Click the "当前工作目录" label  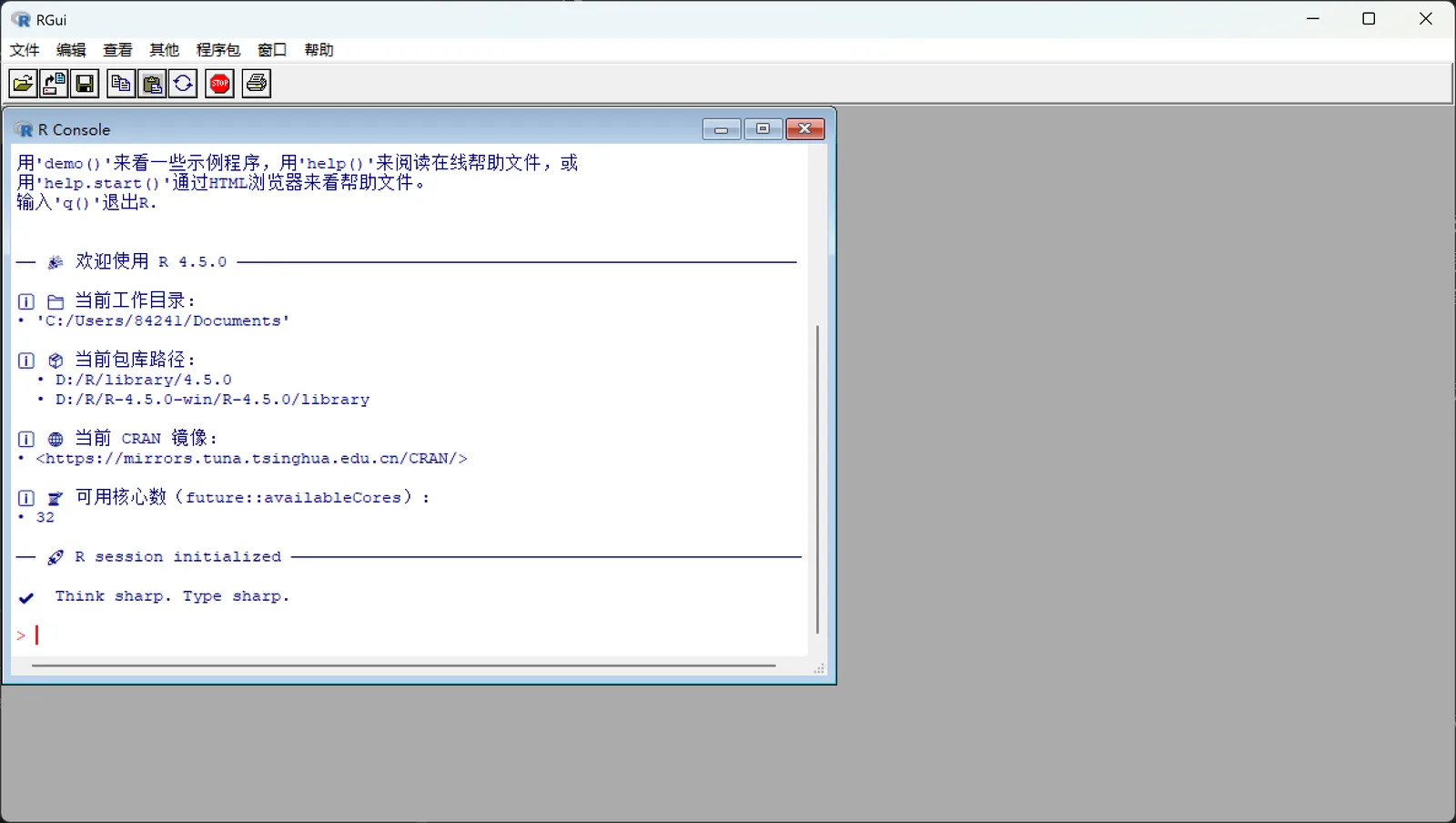coord(135,300)
